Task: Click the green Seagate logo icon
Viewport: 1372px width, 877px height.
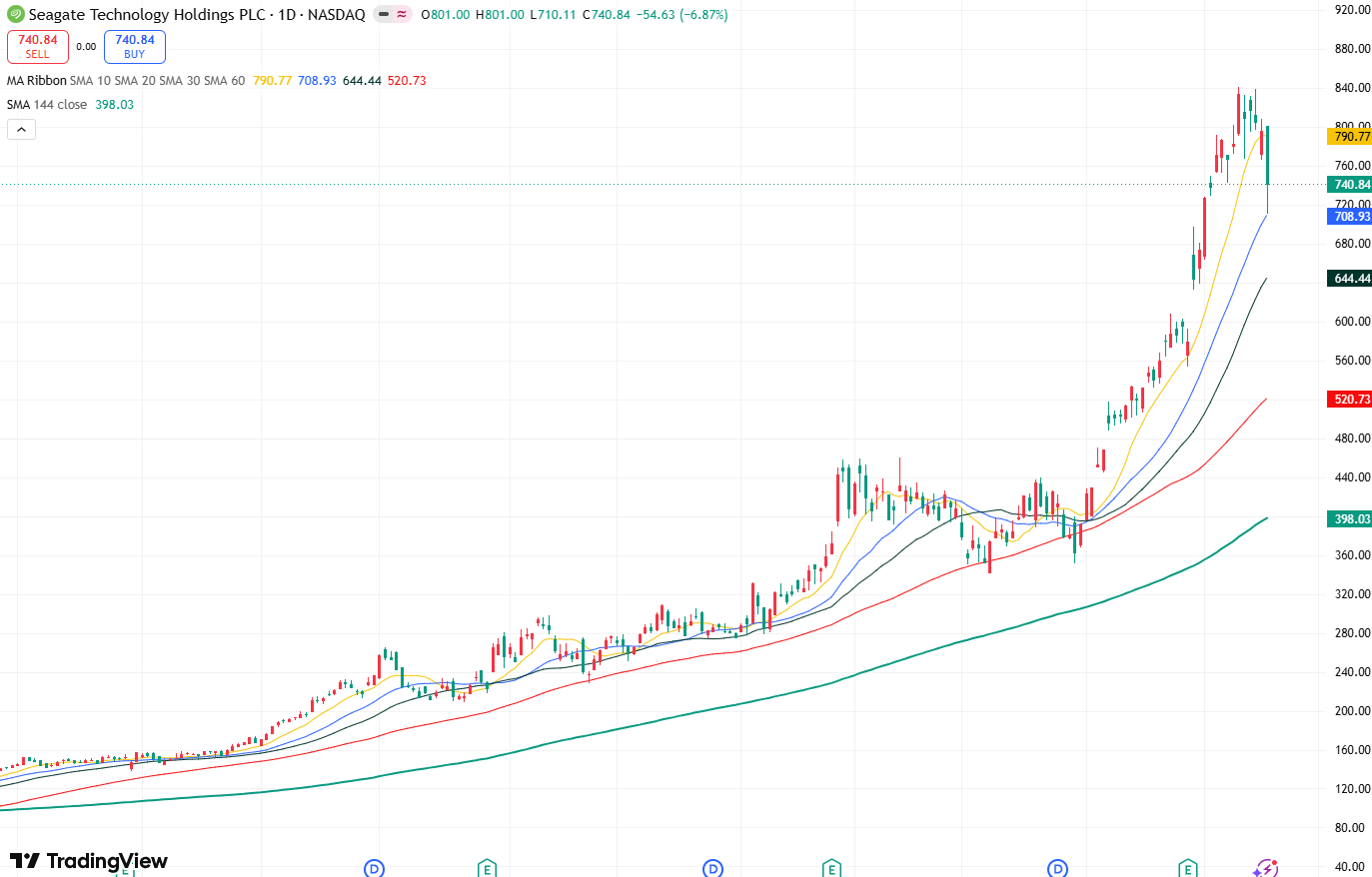Action: pyautogui.click(x=16, y=15)
